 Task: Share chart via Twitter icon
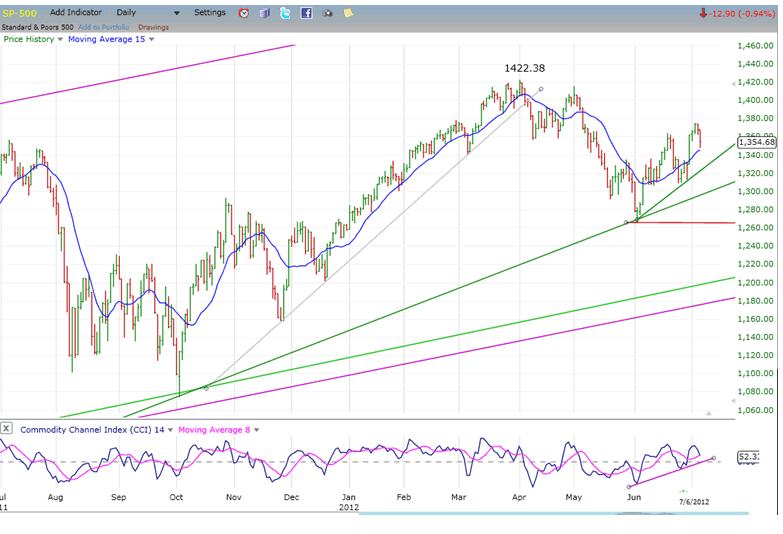pyautogui.click(x=285, y=13)
